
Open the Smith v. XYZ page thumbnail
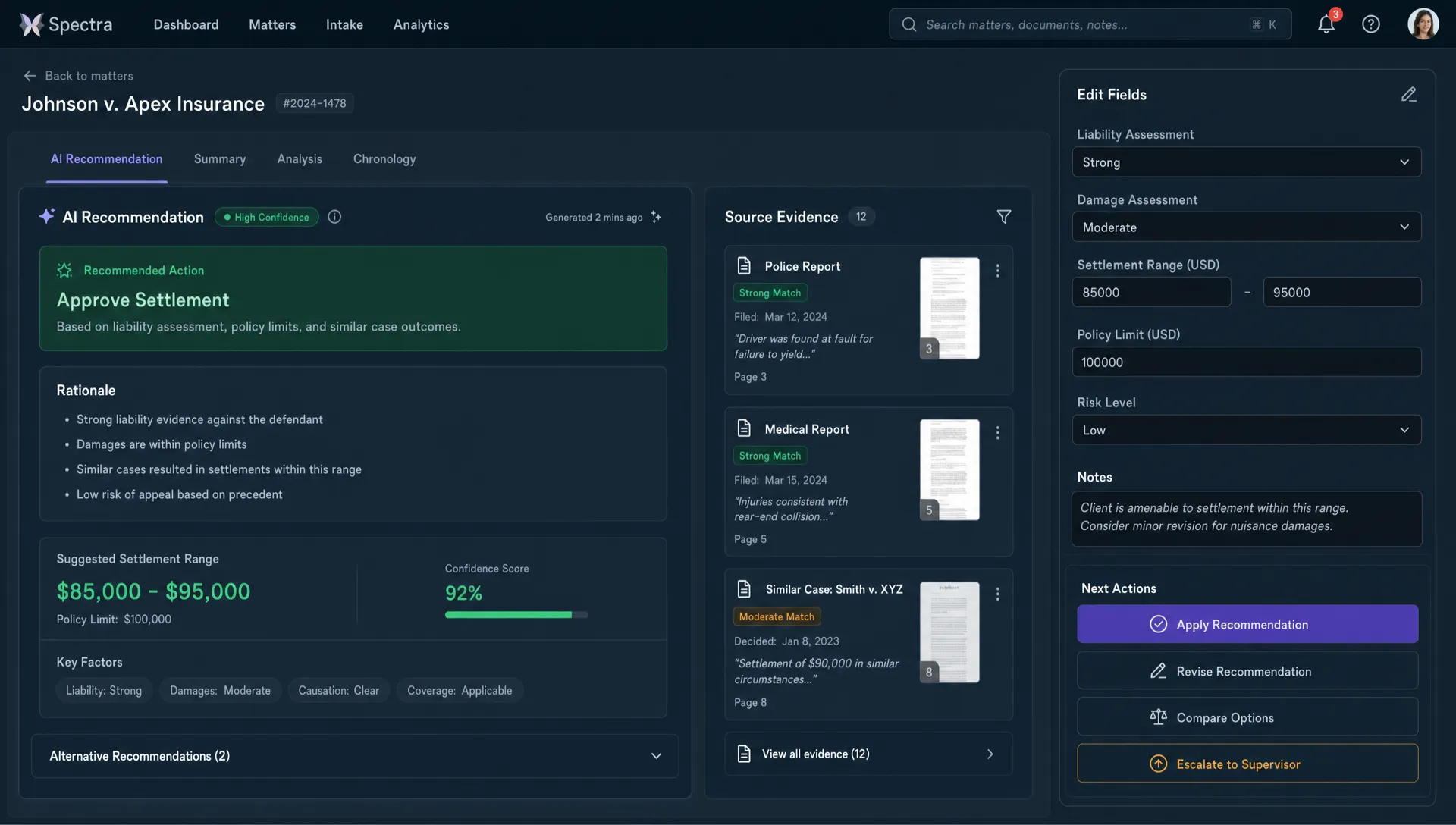(x=949, y=632)
